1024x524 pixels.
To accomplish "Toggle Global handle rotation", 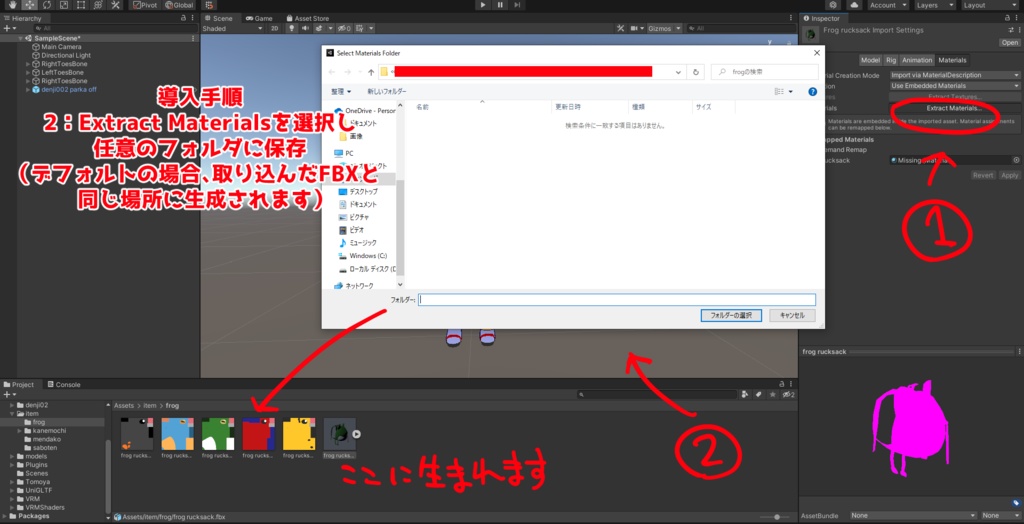I will 180,5.
